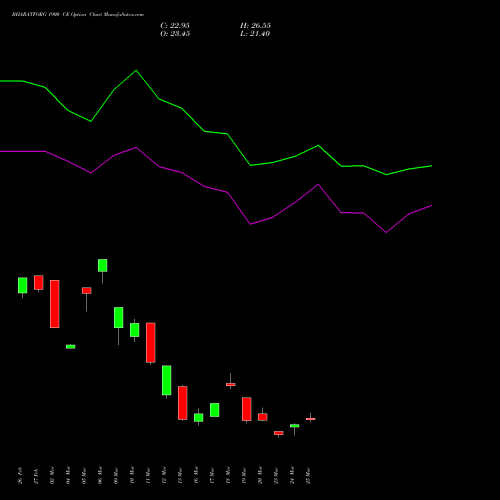Select the green candlestick above 09 Mar
The height and width of the screenshot is (500, 500).
(x=119, y=318)
